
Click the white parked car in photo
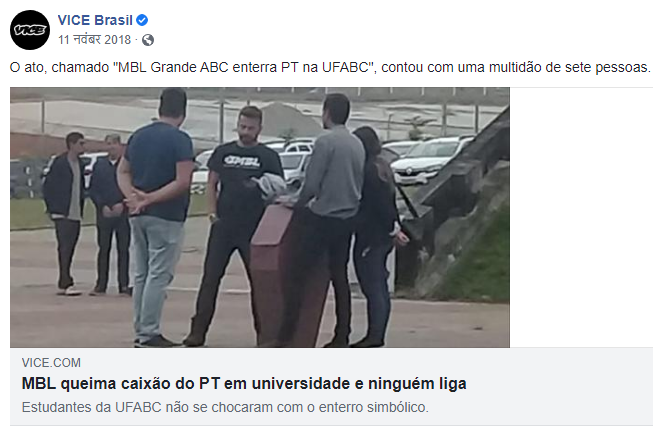[x=429, y=159]
